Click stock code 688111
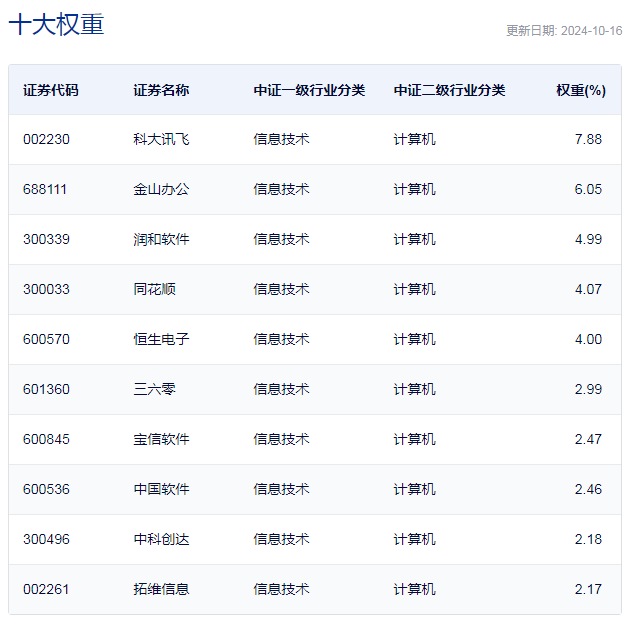This screenshot has height=628, width=630. 45,189
